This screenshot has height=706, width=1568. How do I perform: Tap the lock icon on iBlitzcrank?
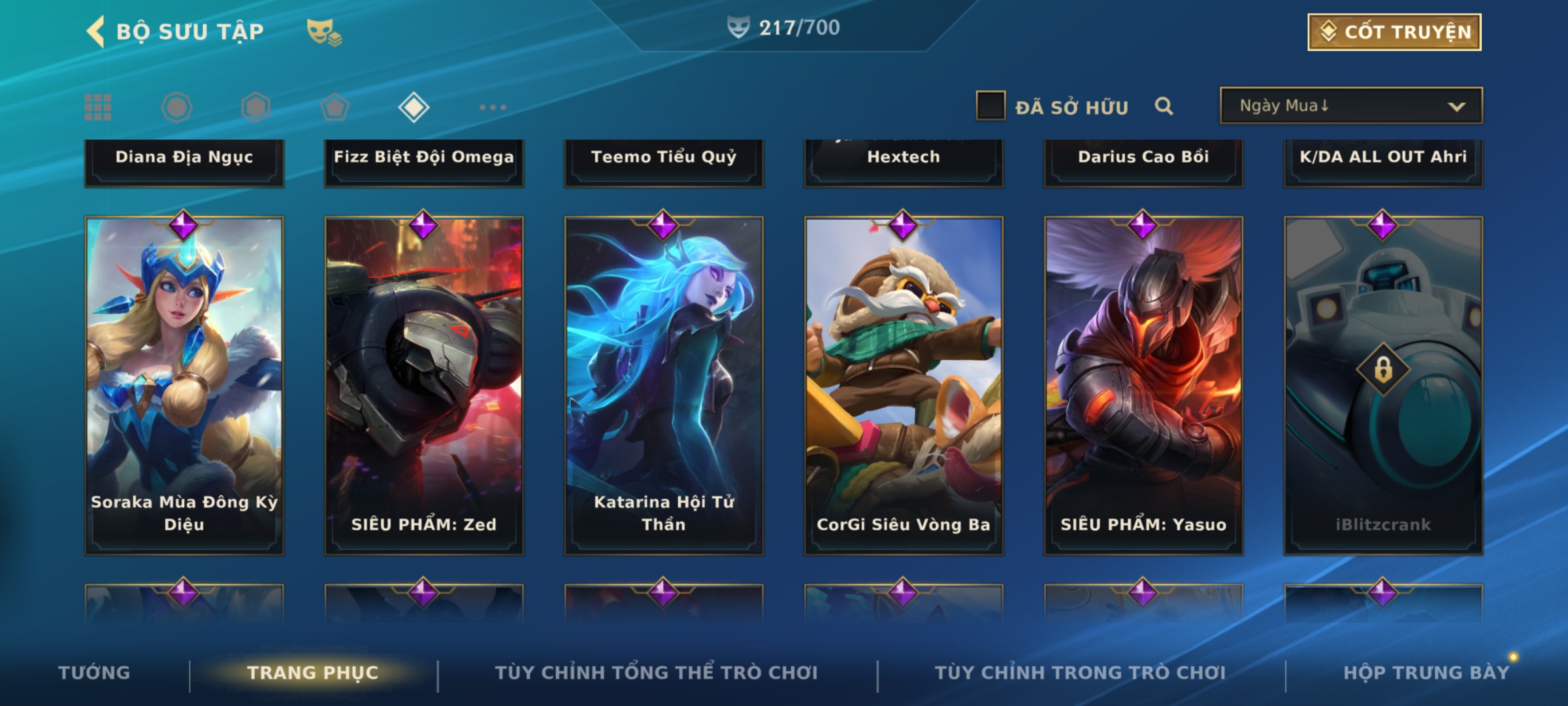tap(1383, 369)
